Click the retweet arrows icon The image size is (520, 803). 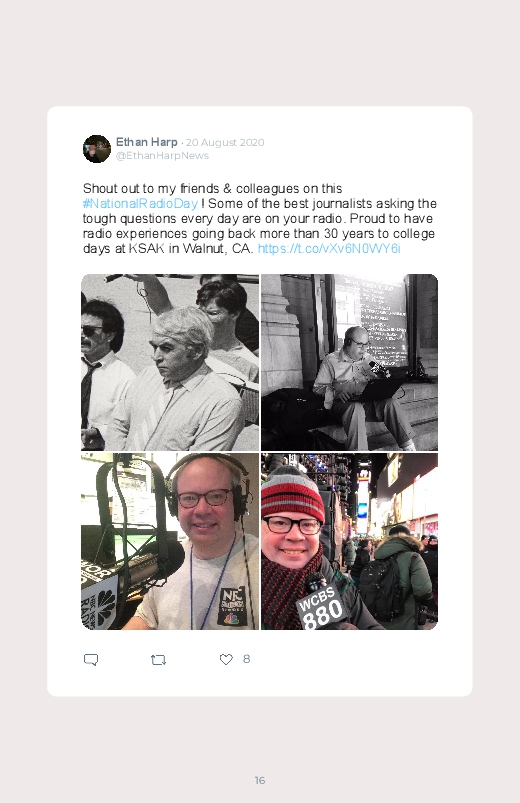158,660
